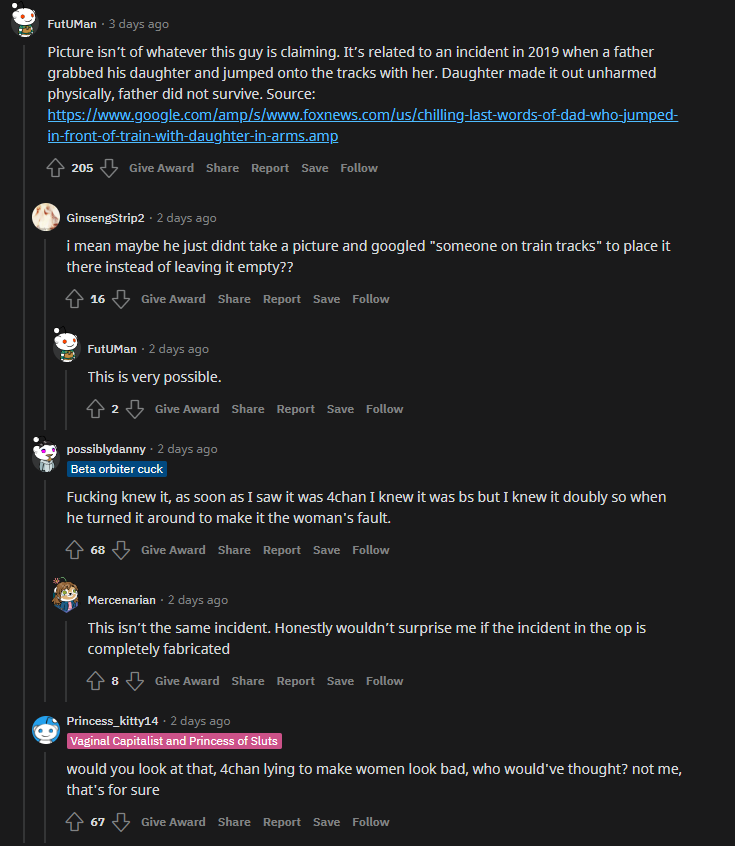Image resolution: width=735 pixels, height=846 pixels.
Task: Collapse the GinsengStrip2 reply thread line
Action: pos(45,335)
